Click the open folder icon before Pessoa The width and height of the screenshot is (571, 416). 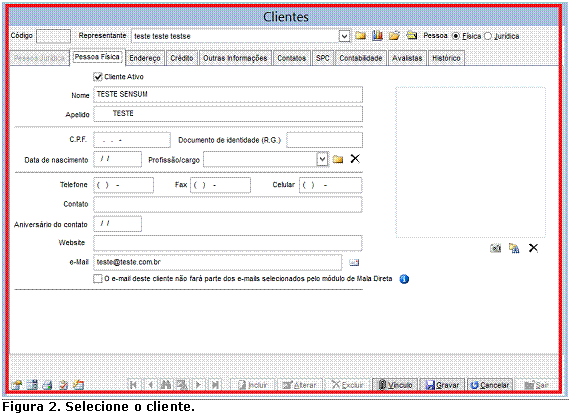coord(394,36)
